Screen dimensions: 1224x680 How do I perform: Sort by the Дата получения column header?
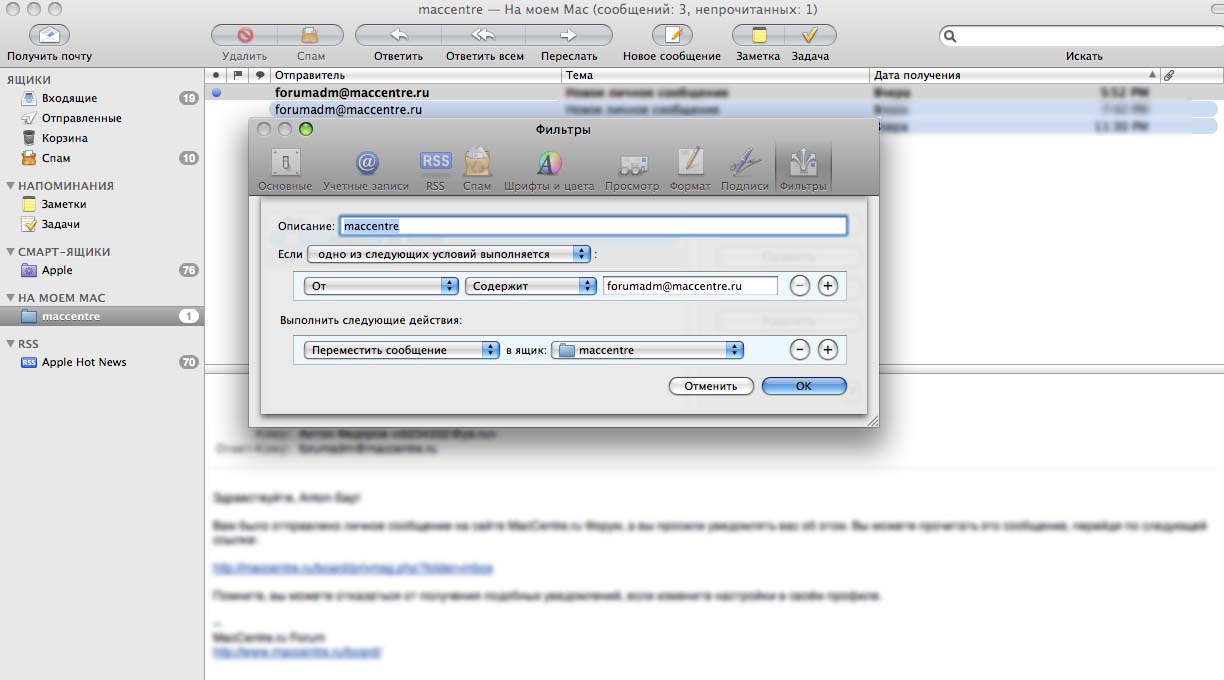[x=1015, y=75]
